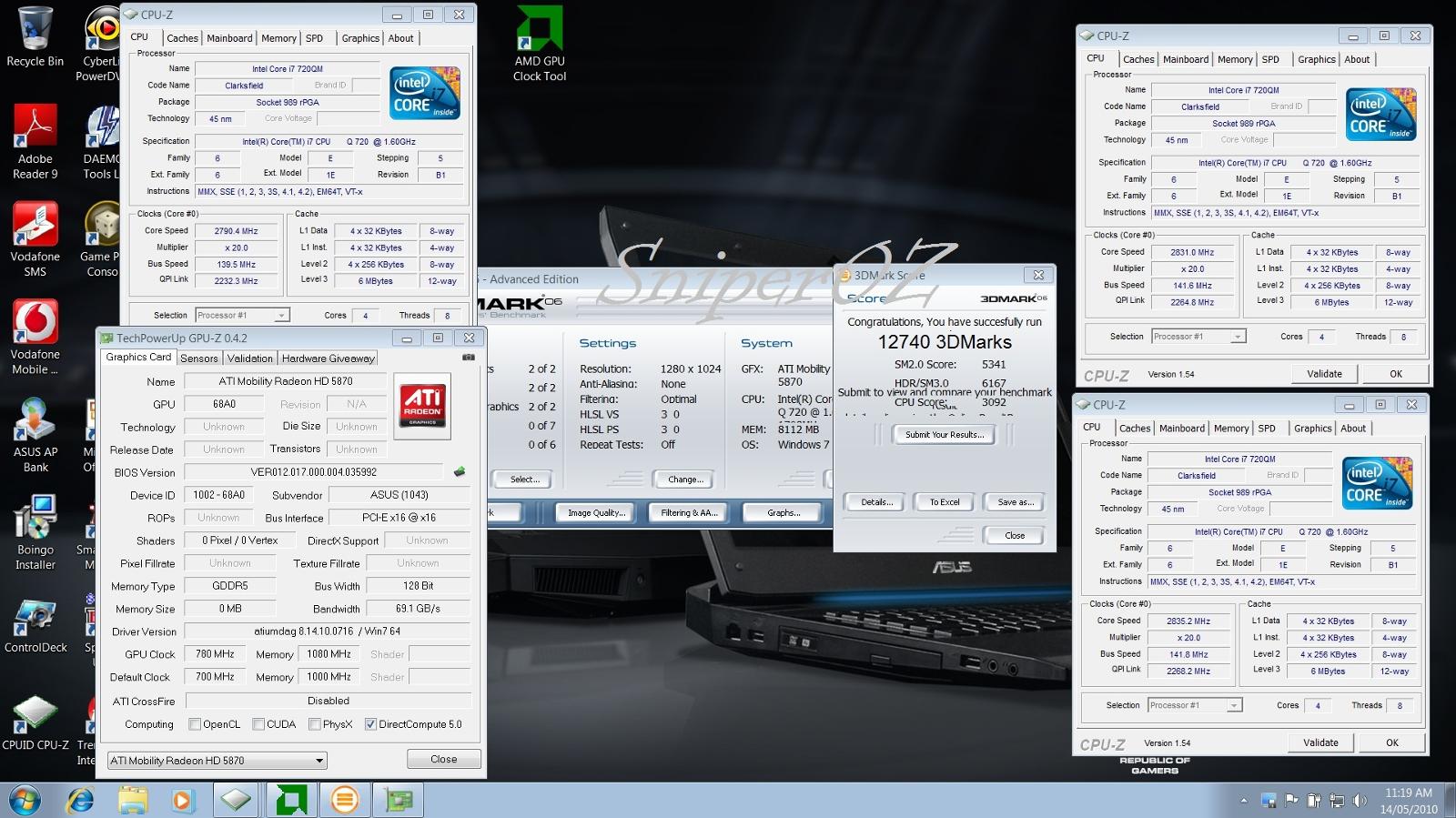The height and width of the screenshot is (818, 1456).
Task: Open the Recycle Bin desktop icon
Action: point(35,36)
